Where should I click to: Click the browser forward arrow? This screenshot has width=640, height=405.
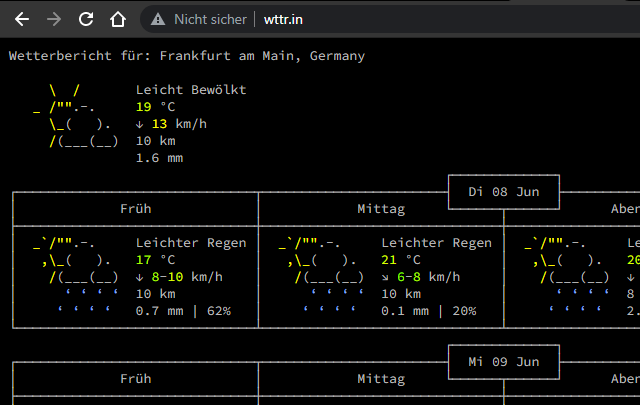[x=53, y=19]
